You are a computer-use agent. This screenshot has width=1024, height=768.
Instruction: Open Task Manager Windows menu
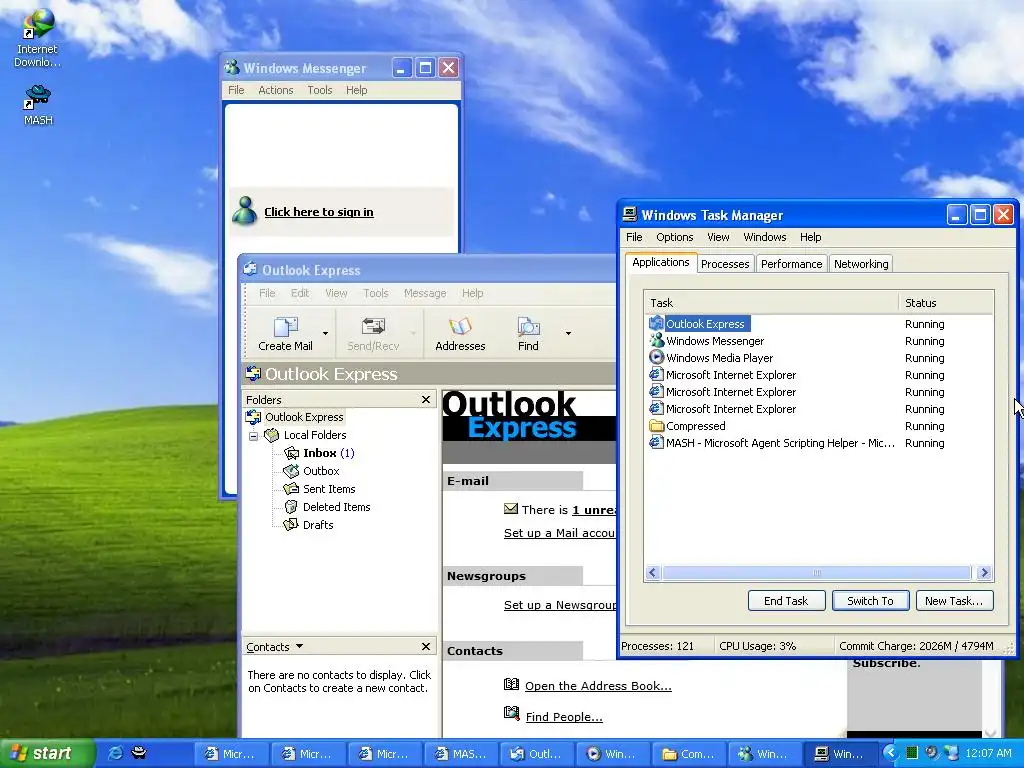tap(765, 237)
